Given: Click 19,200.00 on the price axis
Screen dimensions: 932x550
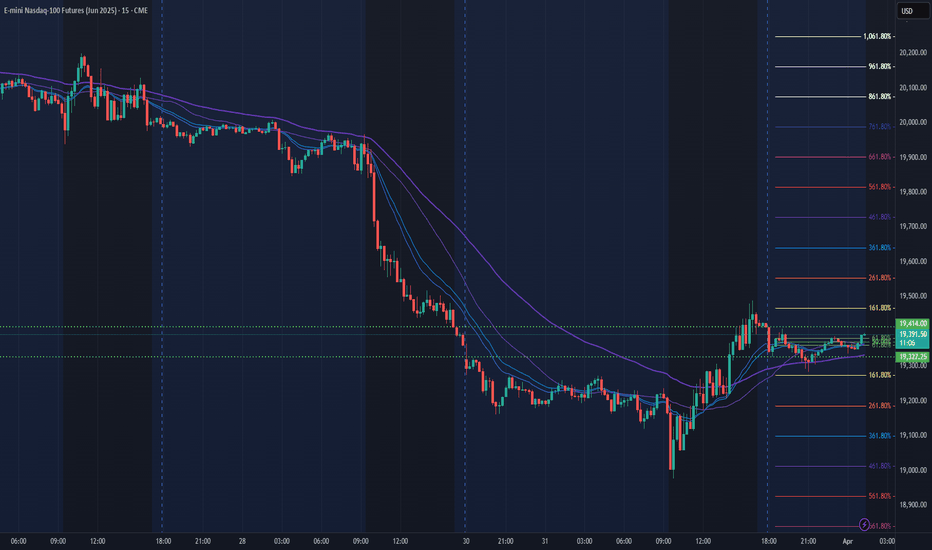Looking at the screenshot, I should coord(913,401).
